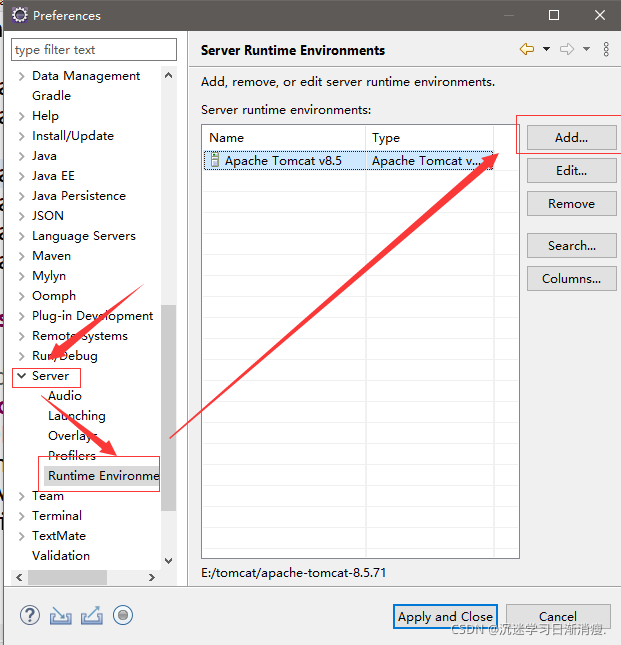
Task: Select Runtime Environments under Server
Action: (x=103, y=476)
